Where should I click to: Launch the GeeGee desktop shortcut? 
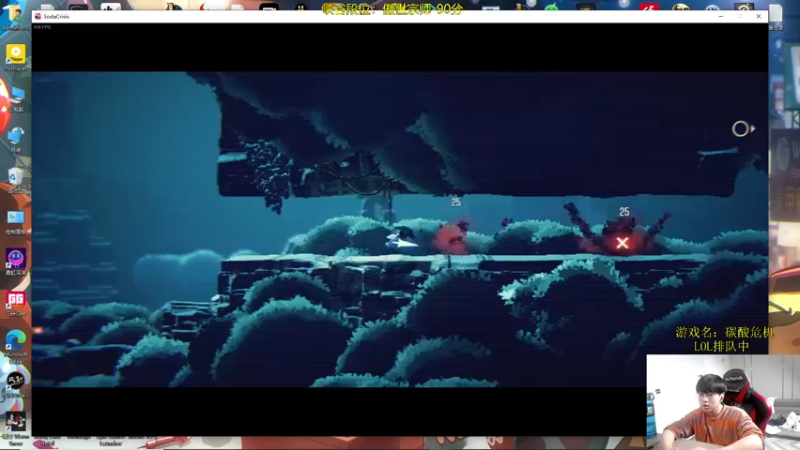tap(16, 302)
